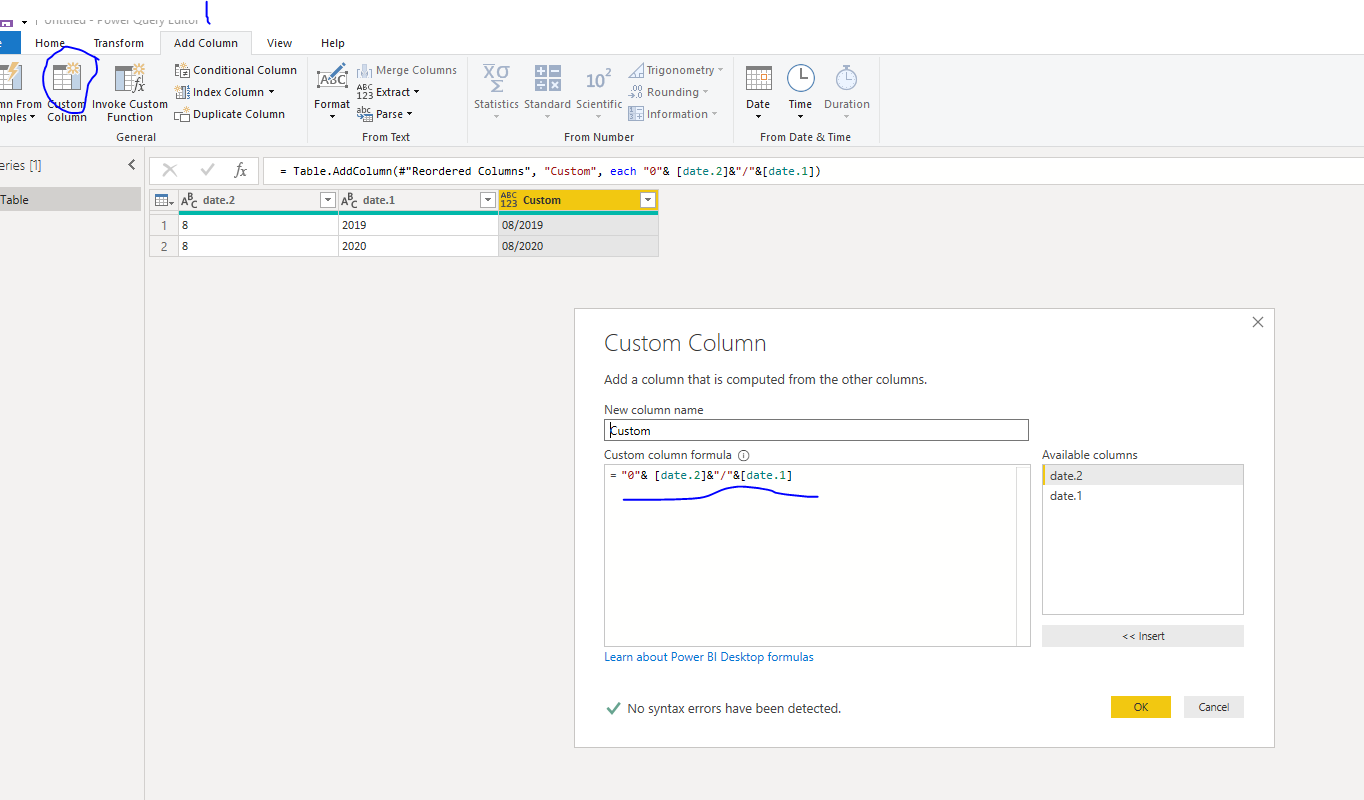Select date.1 in Available columns
Image resolution: width=1364 pixels, height=800 pixels.
coord(1143,496)
